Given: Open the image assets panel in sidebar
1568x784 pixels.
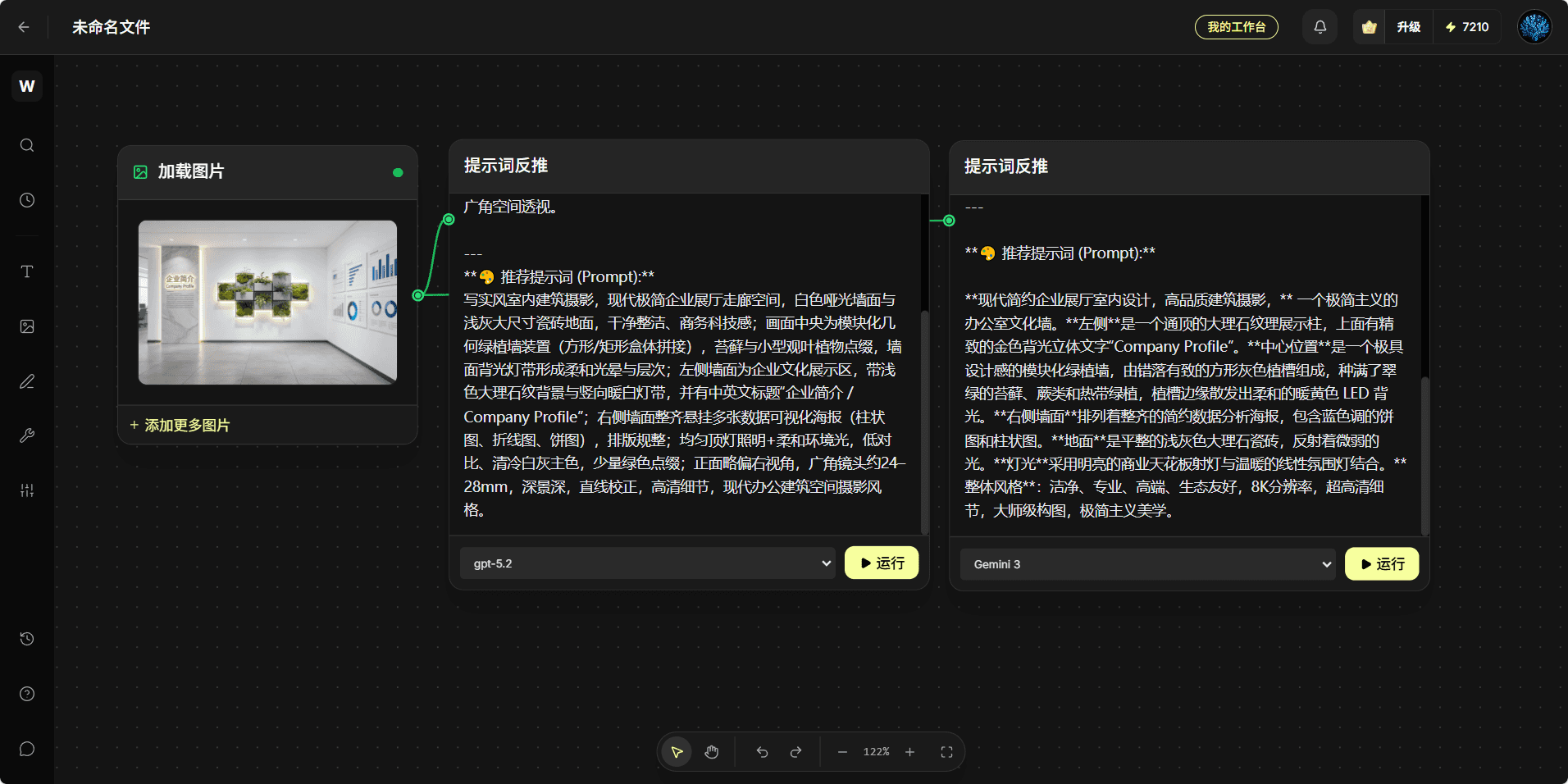Looking at the screenshot, I should click(x=26, y=326).
